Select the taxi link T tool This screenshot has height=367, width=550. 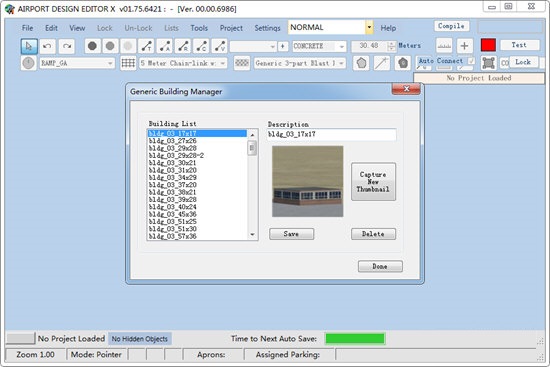pos(146,46)
